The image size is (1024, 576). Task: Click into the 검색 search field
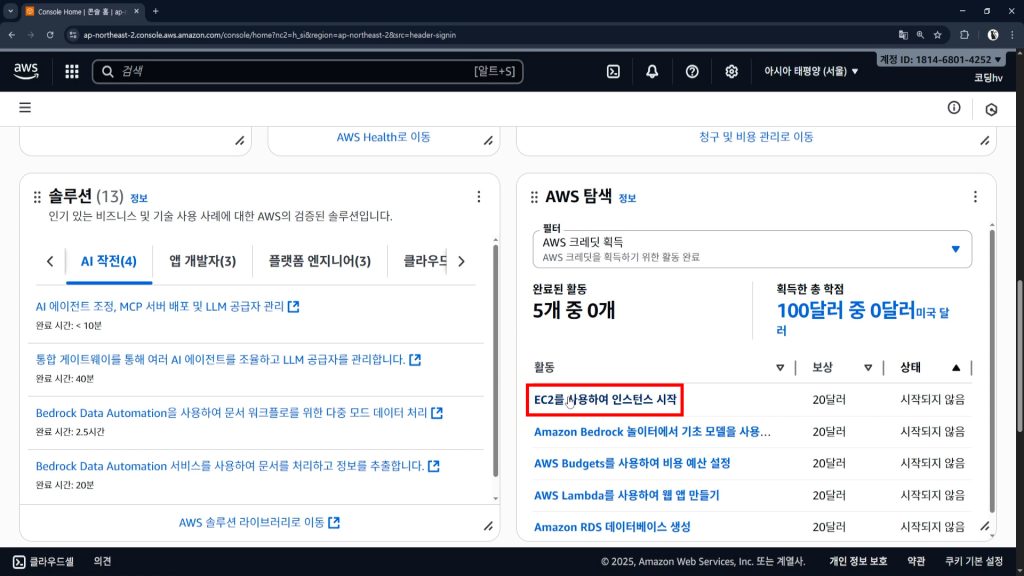[307, 71]
